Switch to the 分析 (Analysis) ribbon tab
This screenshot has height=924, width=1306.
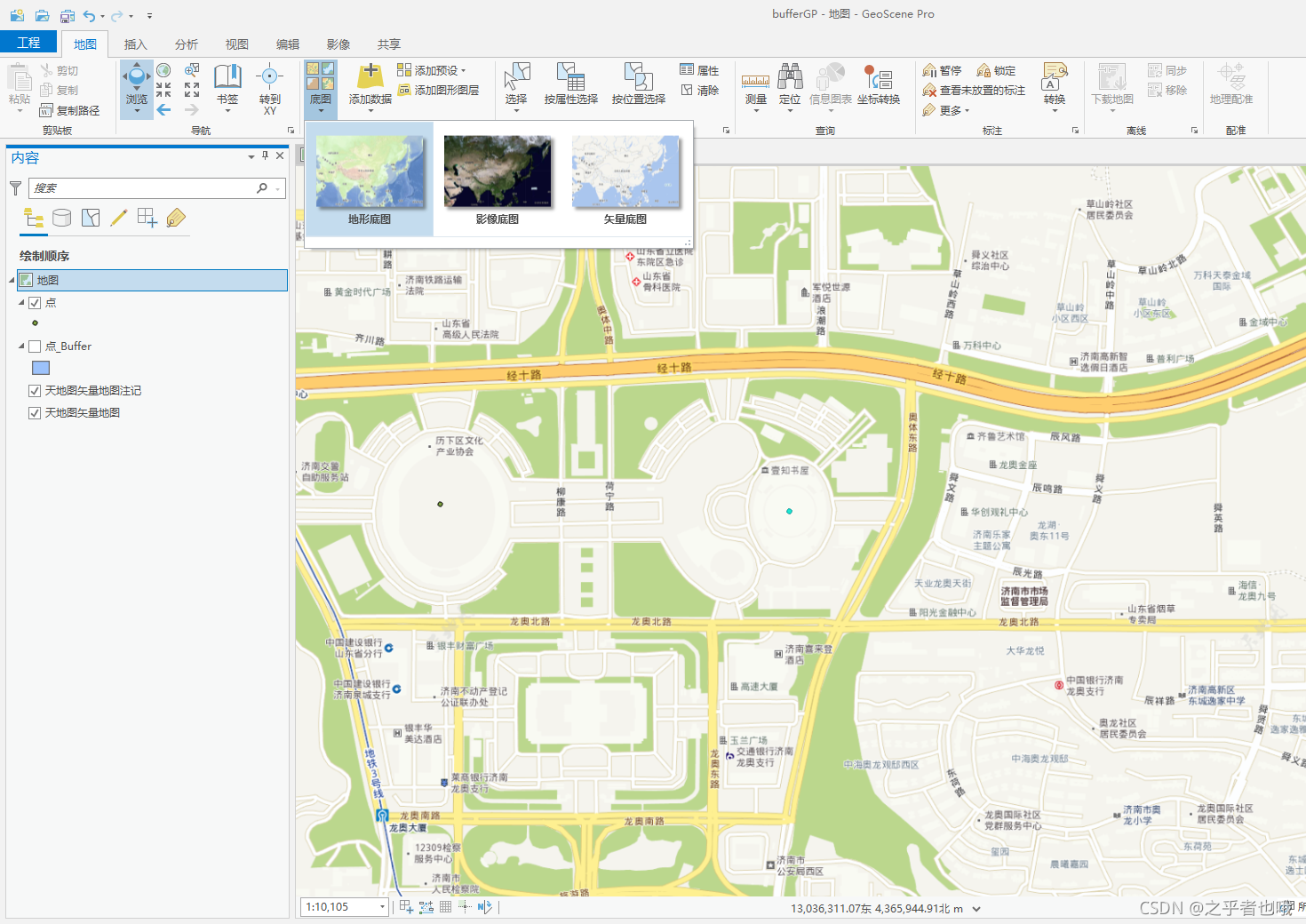point(186,44)
